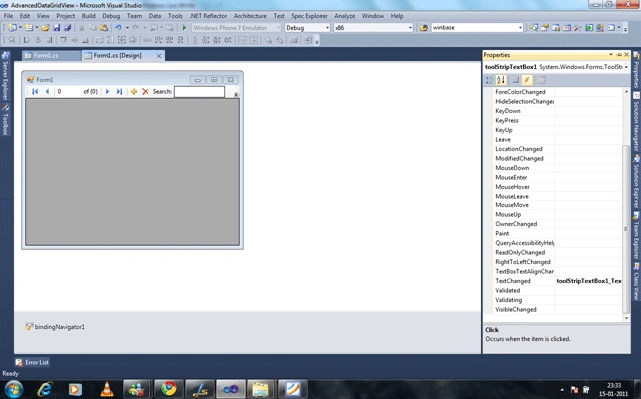Select the KeyDown event row
Image resolution: width=641 pixels, height=399 pixels.
(558, 111)
